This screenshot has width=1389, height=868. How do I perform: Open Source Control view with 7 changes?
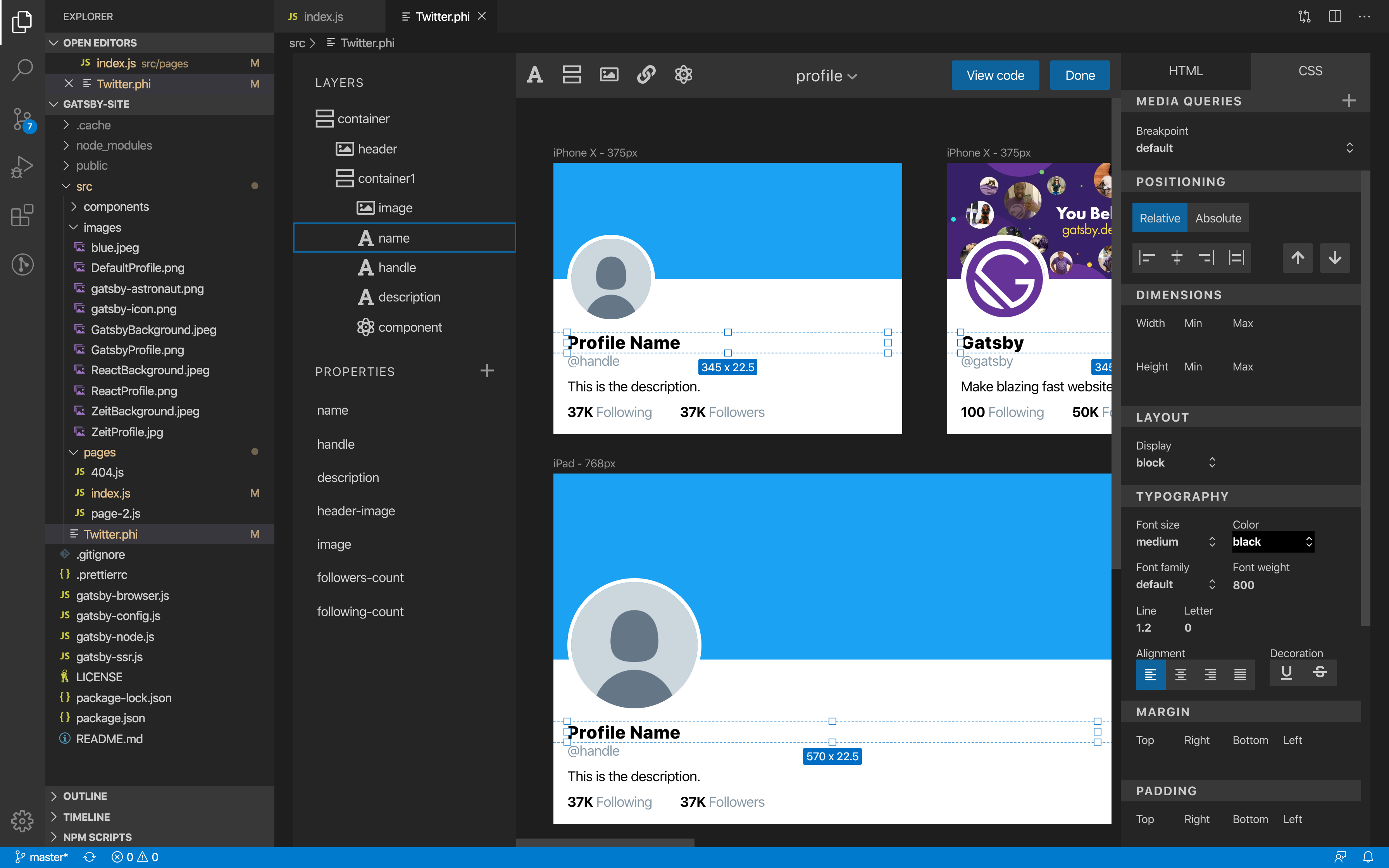coord(23,120)
